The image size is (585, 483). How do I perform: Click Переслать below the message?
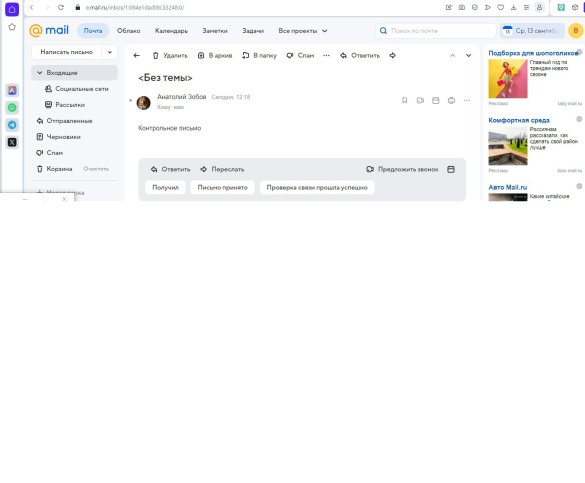click(222, 169)
